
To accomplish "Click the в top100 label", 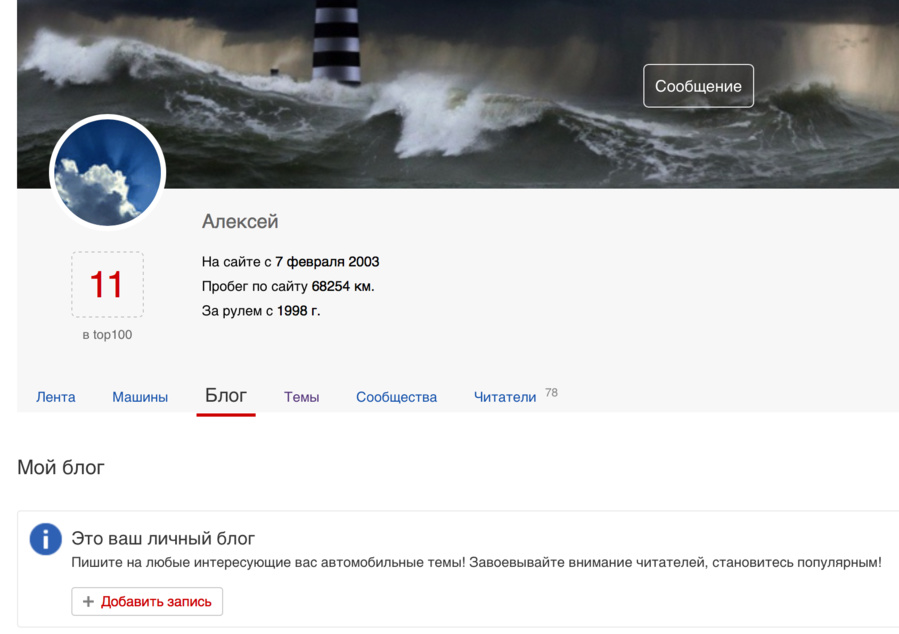I will coord(107,335).
